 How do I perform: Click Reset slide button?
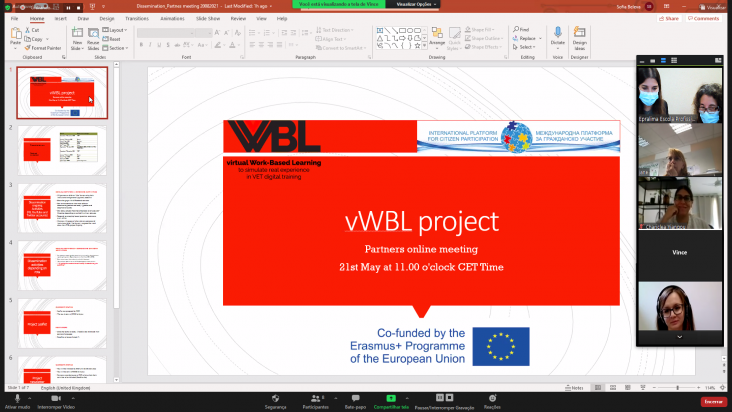pyautogui.click(x=112, y=39)
